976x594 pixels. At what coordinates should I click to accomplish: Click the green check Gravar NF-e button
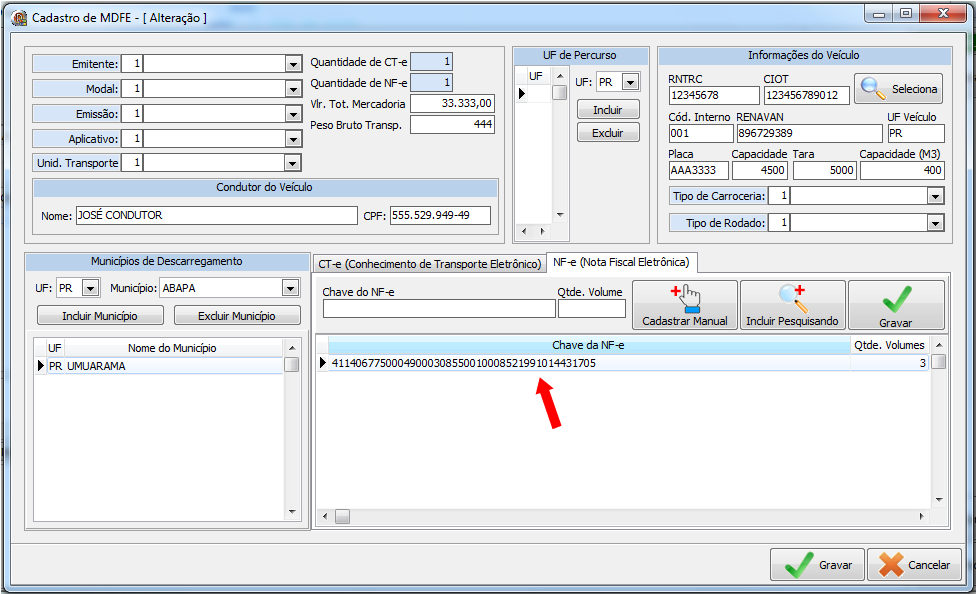tap(896, 304)
